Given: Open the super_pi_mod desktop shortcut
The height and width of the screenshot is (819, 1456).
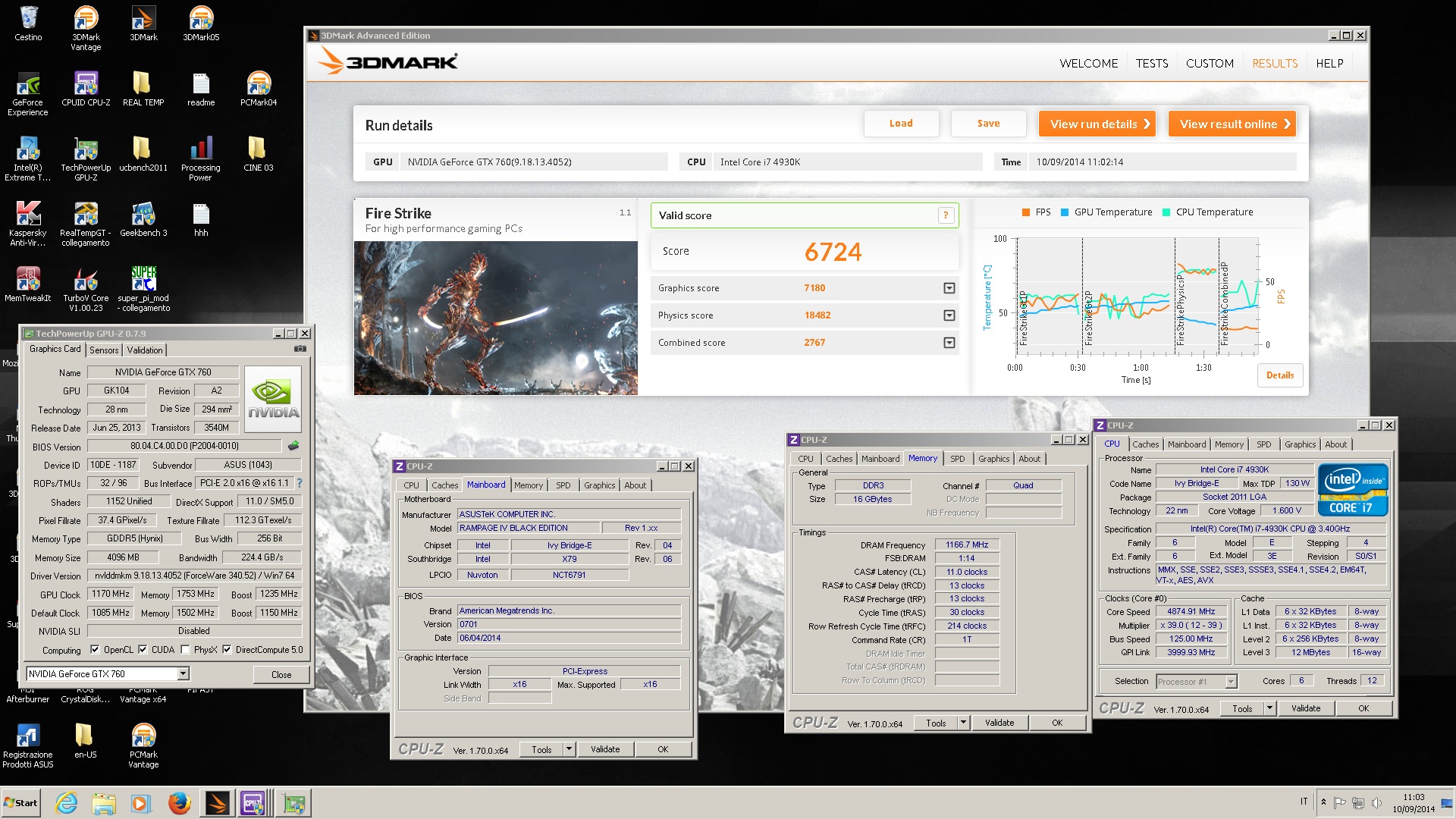Looking at the screenshot, I should coord(143,288).
